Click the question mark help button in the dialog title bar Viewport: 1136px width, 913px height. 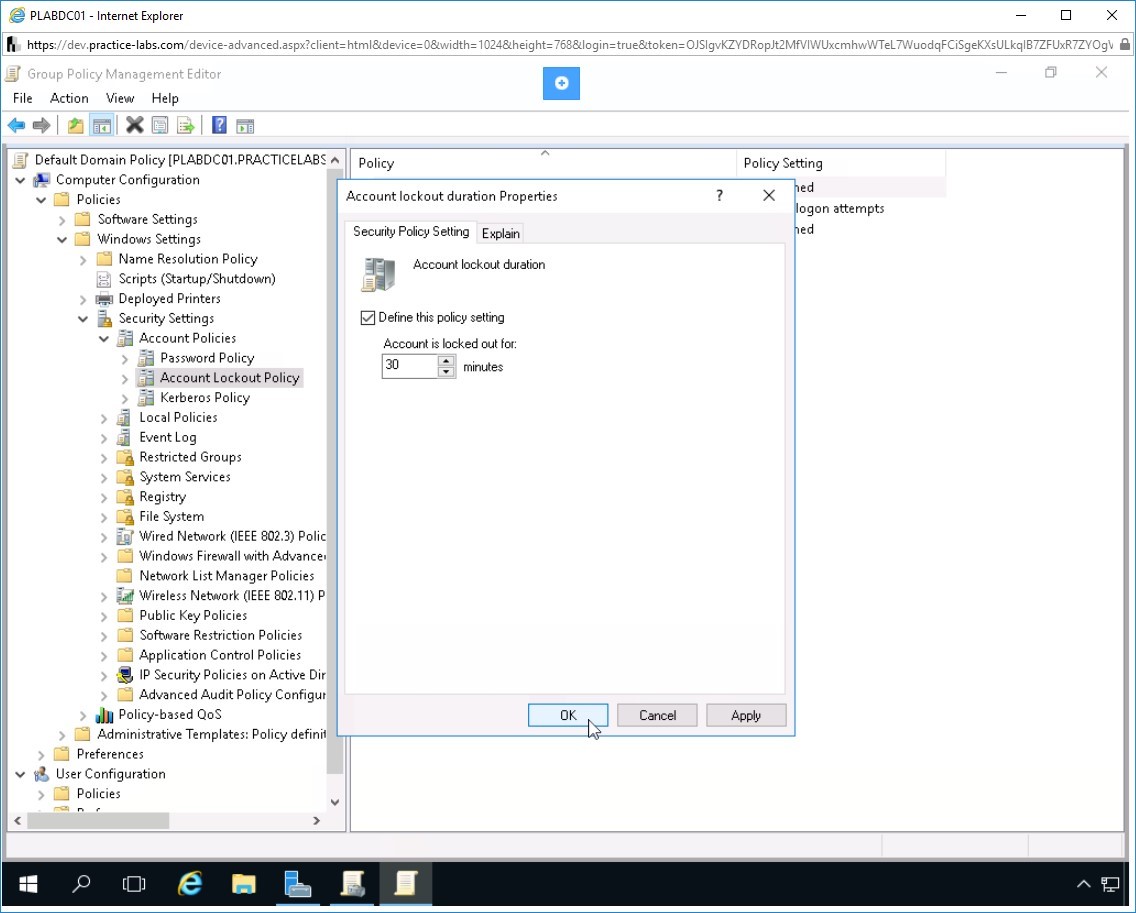[x=719, y=196]
